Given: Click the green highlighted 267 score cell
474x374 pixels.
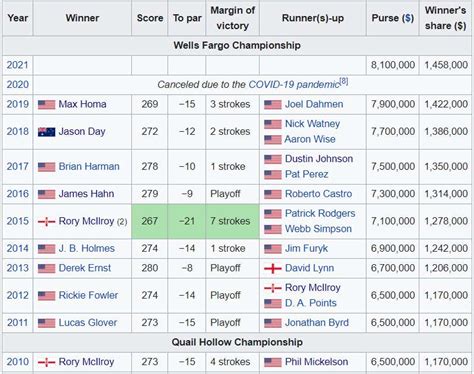Looking at the screenshot, I should click(149, 221).
